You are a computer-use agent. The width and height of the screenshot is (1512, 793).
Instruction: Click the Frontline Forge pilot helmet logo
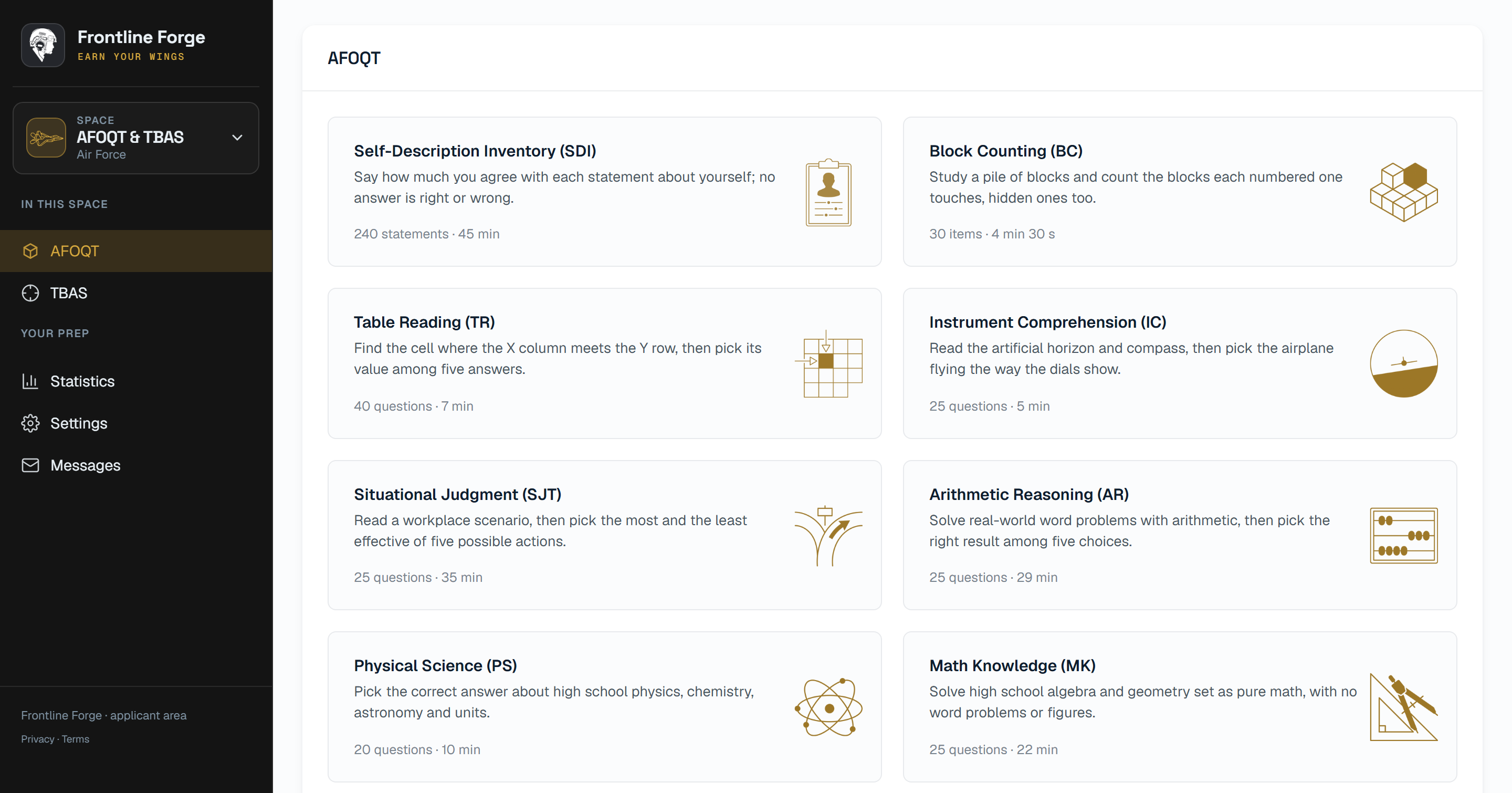point(43,45)
